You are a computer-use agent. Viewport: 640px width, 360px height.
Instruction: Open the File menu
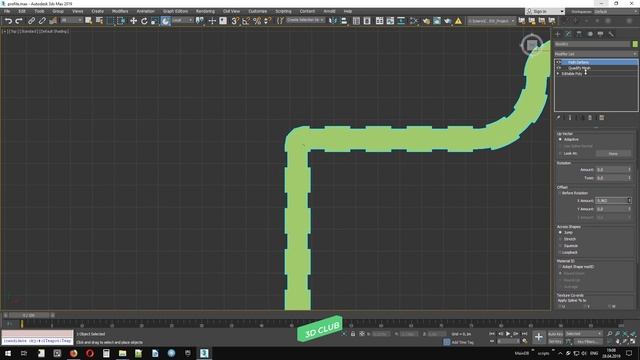[x=7, y=11]
